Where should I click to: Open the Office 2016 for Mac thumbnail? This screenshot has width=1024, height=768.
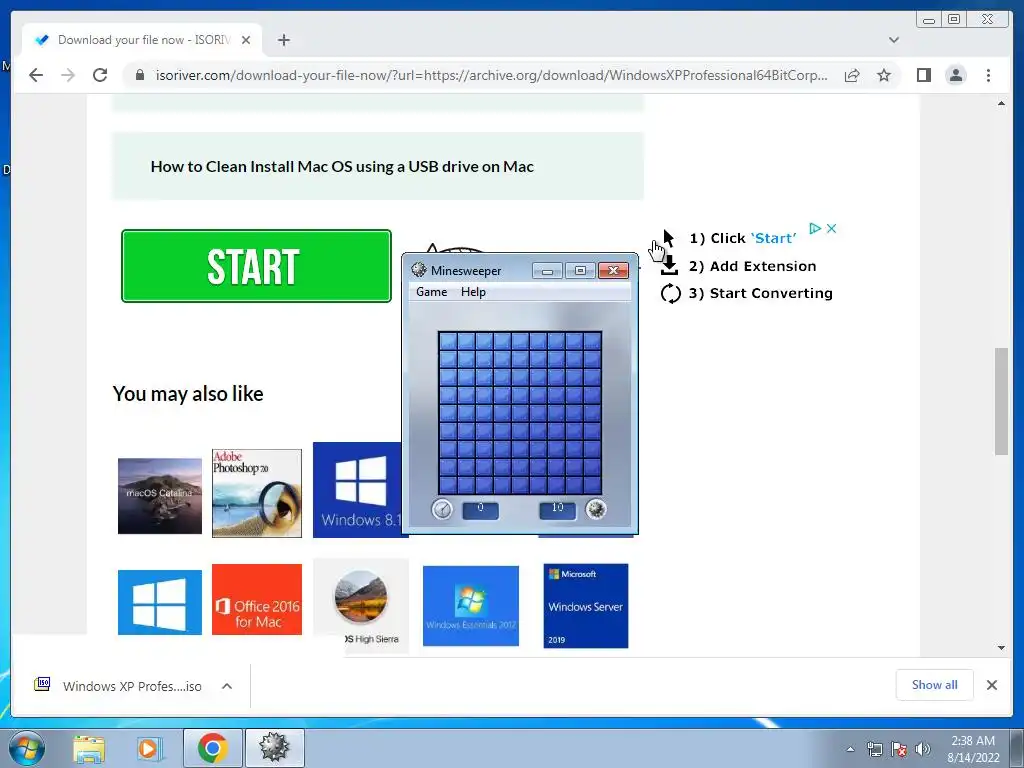pos(257,600)
